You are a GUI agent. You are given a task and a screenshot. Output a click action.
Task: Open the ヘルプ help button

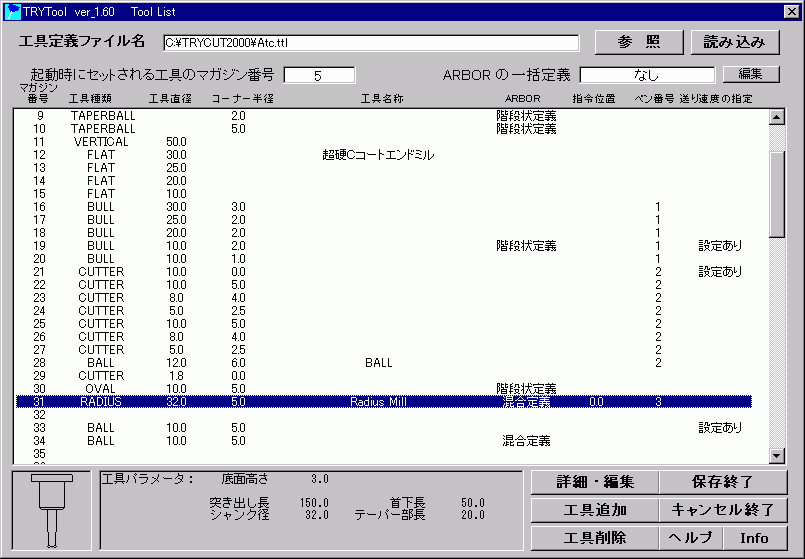pyautogui.click(x=691, y=538)
